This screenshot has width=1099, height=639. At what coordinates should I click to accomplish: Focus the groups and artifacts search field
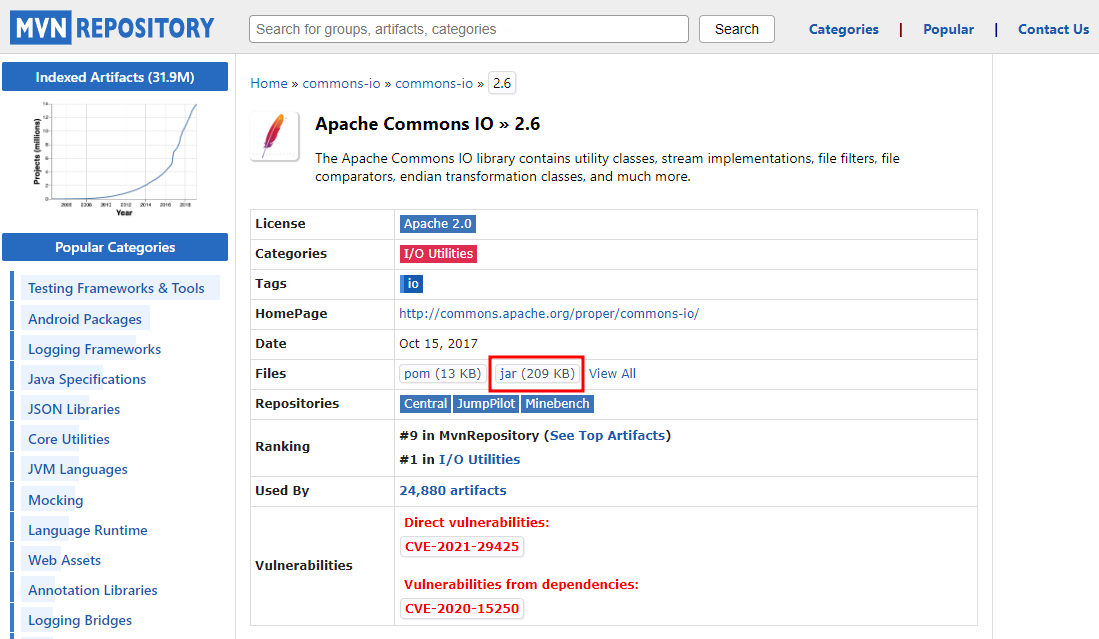click(x=469, y=29)
